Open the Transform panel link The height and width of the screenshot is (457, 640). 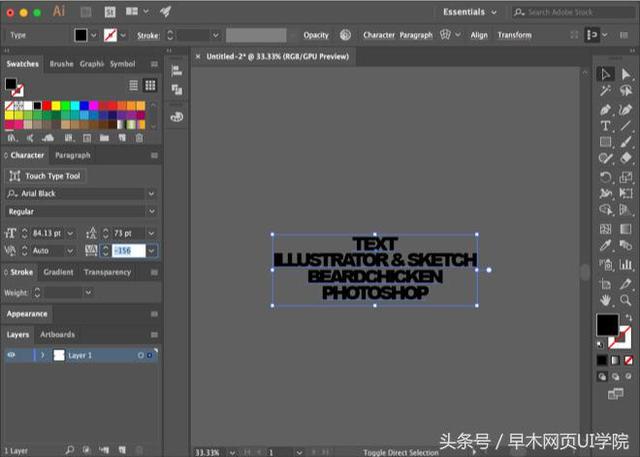click(x=514, y=35)
